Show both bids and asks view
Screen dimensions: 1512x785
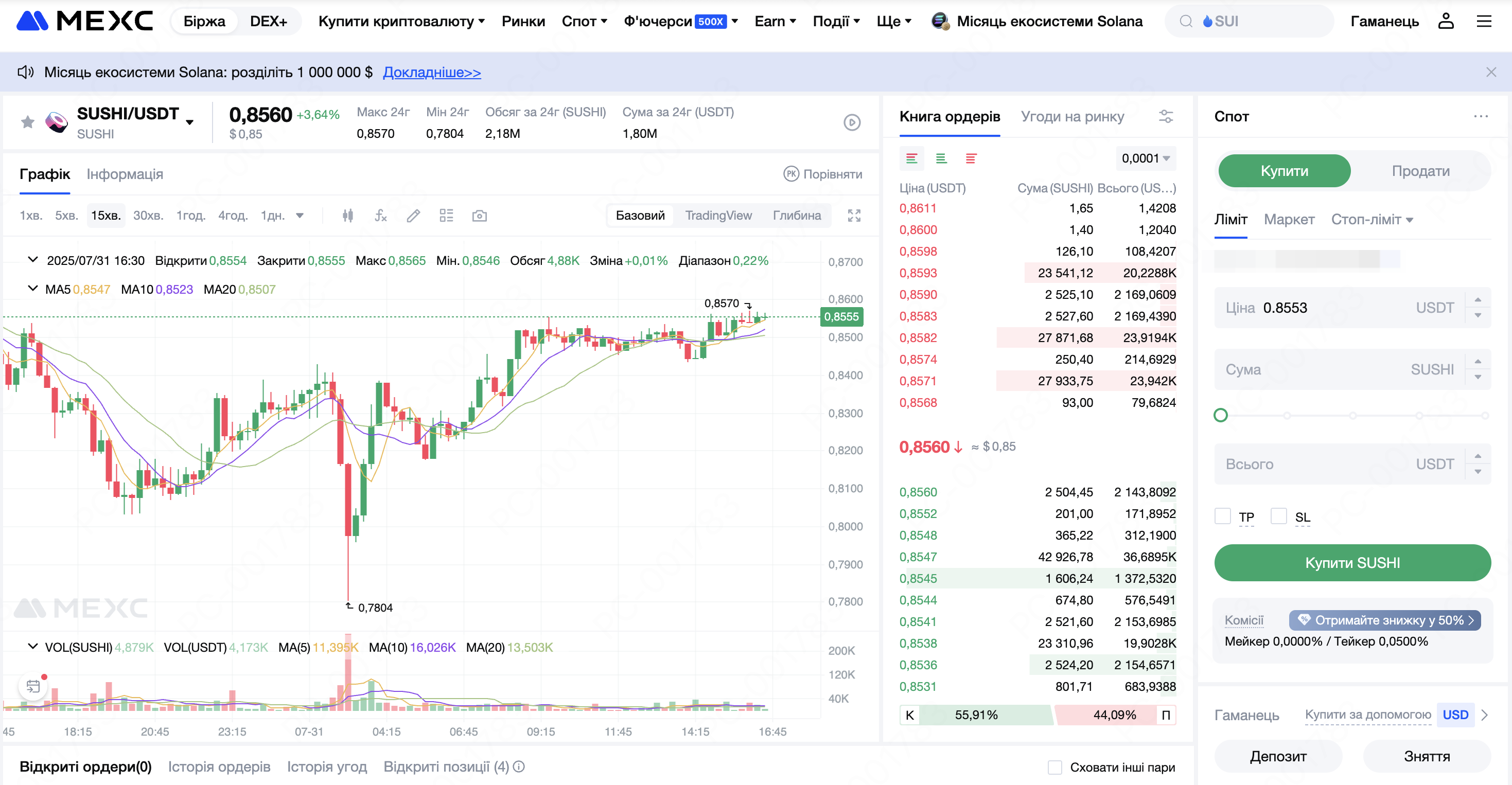click(911, 158)
